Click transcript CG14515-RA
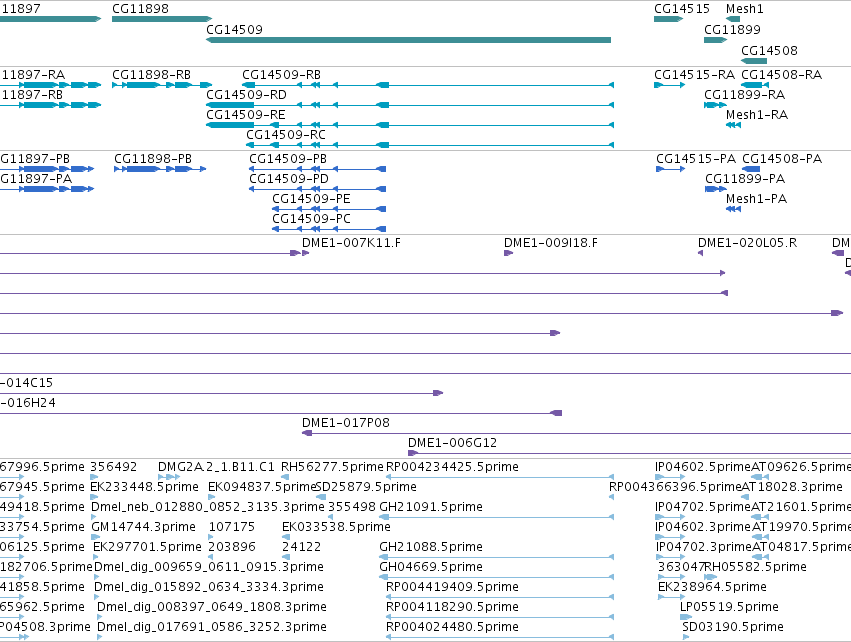Image resolution: width=851 pixels, height=642 pixels. [669, 85]
